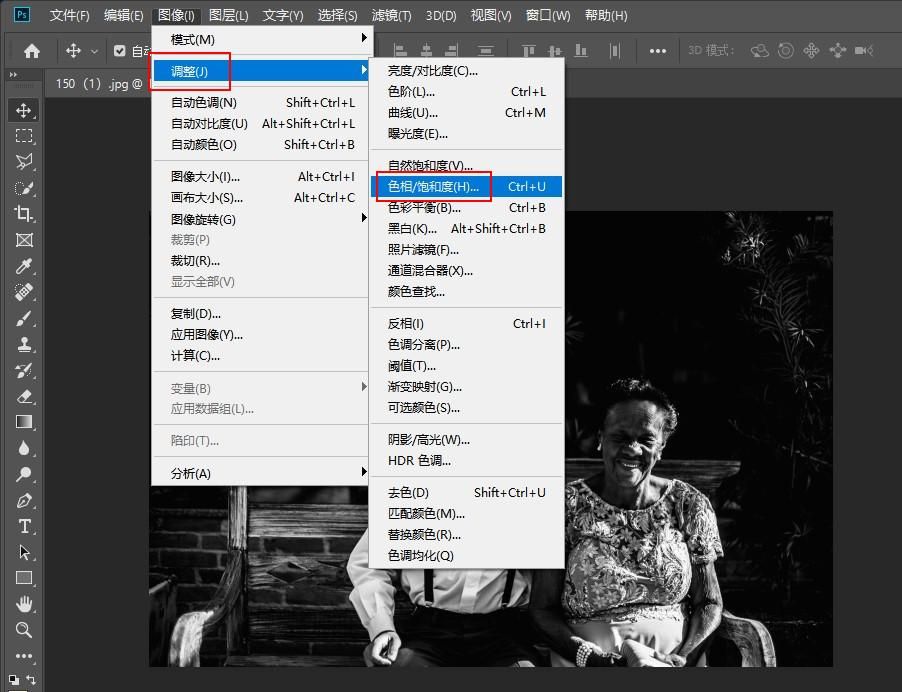Select the Rectangular Marquee tool
This screenshot has width=902, height=692.
pos(24,136)
